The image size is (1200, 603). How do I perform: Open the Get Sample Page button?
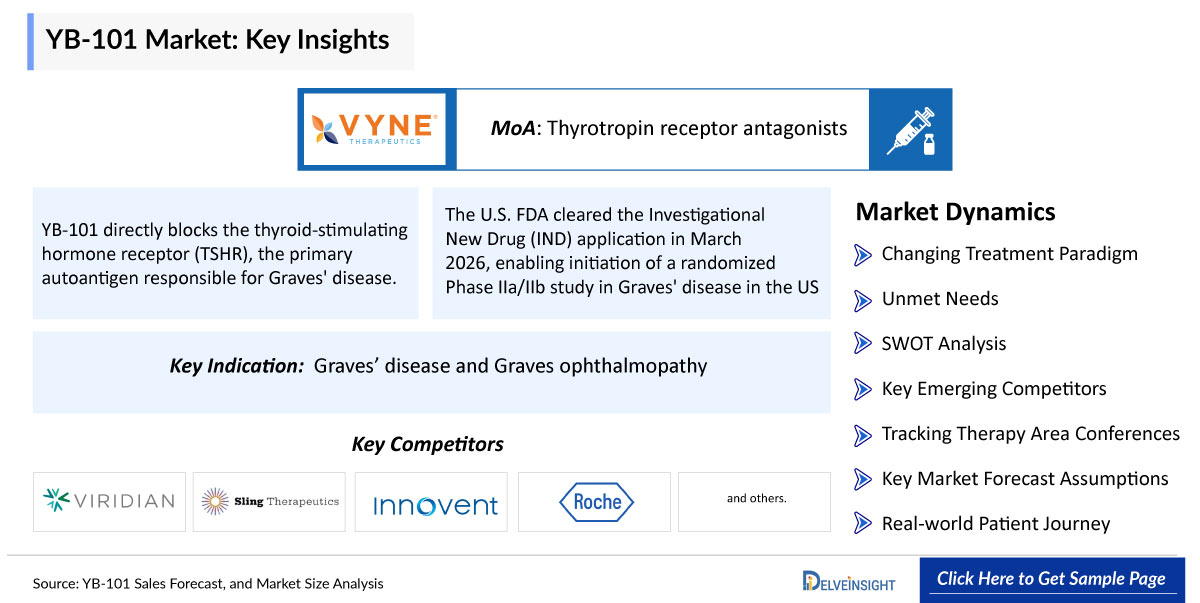(1051, 579)
